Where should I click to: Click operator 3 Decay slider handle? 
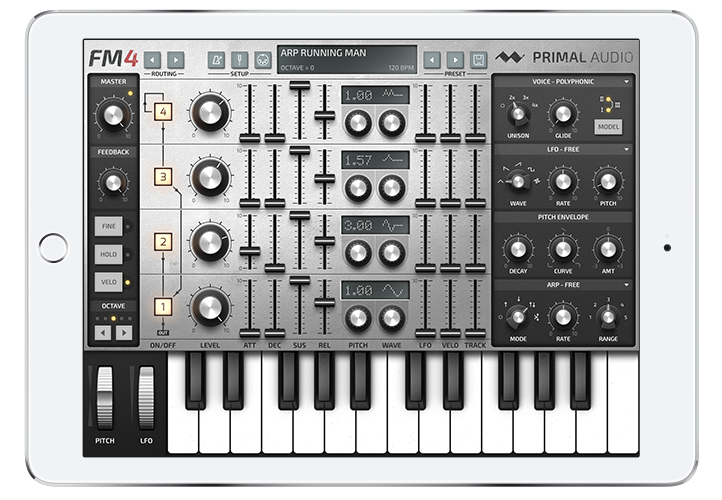tap(275, 203)
